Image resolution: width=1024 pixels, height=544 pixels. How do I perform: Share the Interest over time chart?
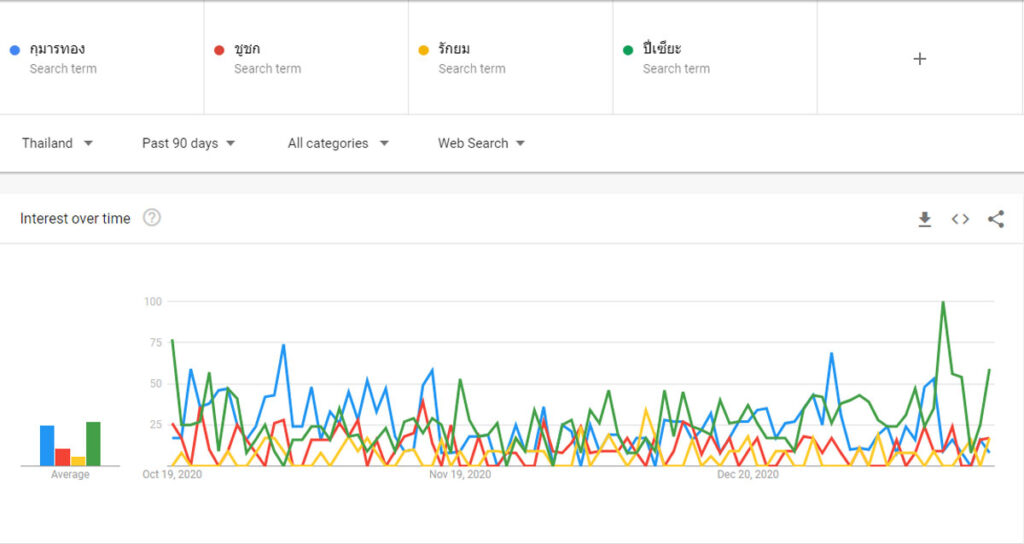996,219
